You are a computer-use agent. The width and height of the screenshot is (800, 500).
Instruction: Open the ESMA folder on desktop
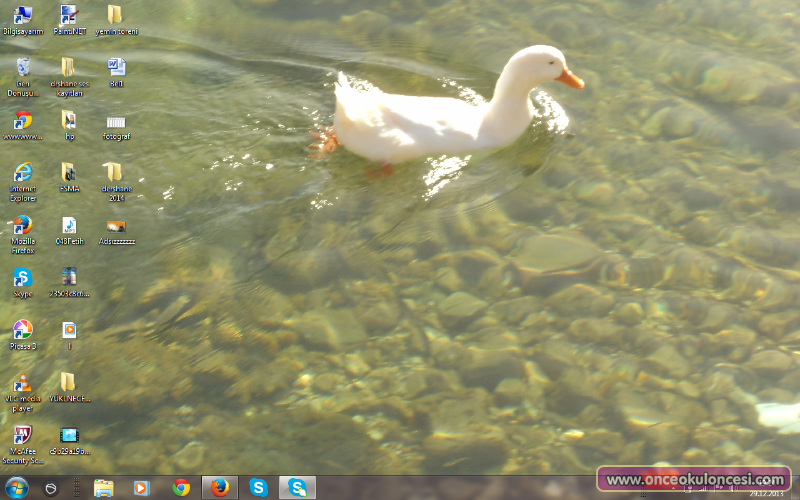68,173
